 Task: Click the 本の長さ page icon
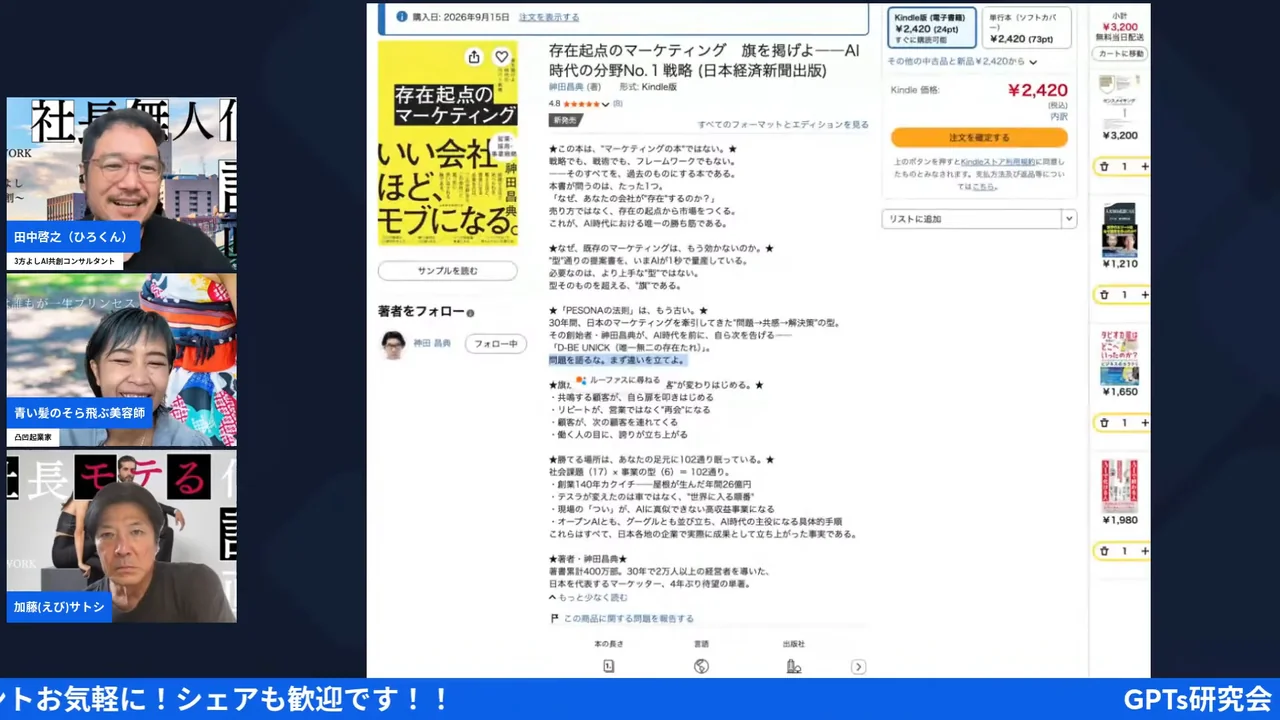(608, 666)
